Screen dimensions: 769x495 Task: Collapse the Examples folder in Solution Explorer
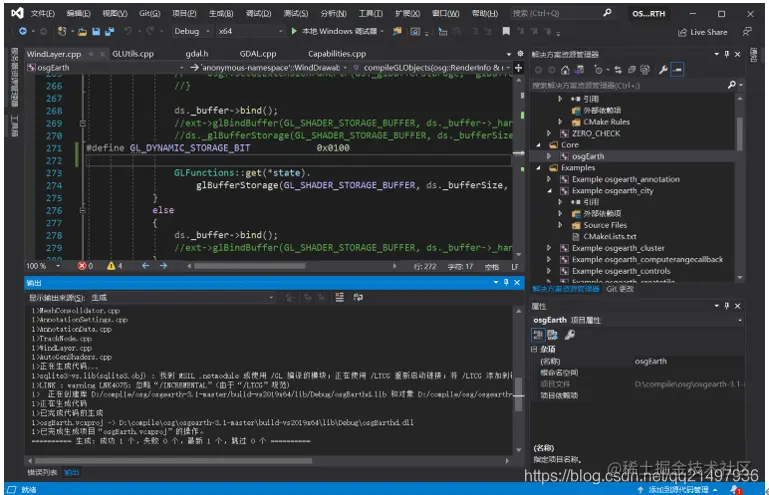tap(538, 168)
